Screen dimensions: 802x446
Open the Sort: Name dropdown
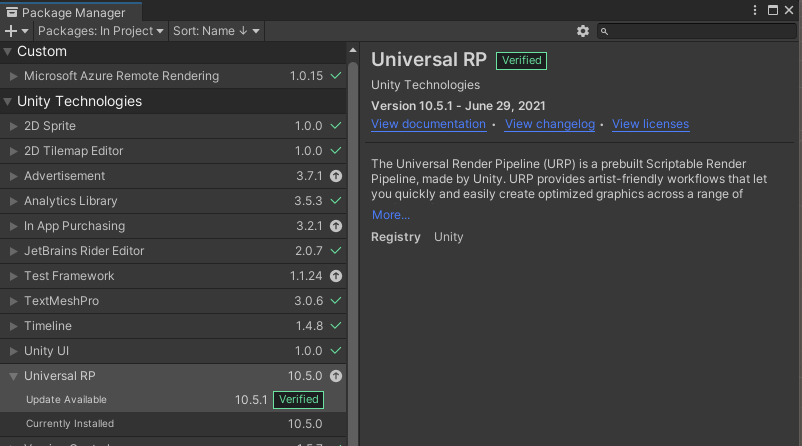click(216, 31)
